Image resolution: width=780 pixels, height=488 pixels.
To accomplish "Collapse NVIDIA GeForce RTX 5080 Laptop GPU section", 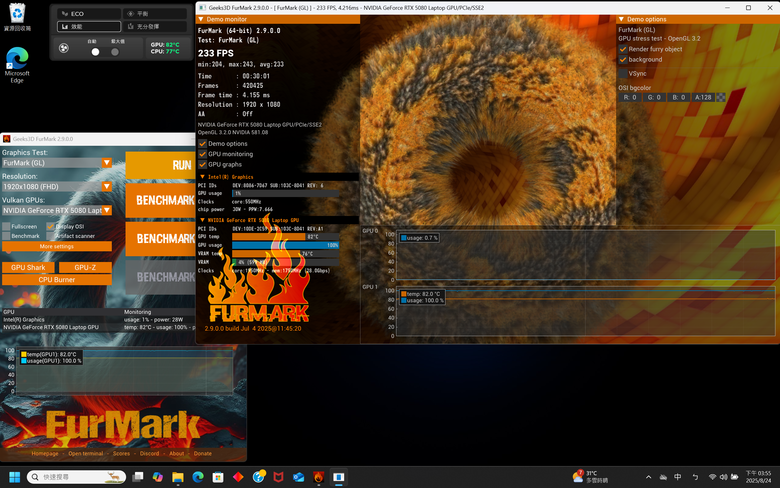I will (202, 220).
